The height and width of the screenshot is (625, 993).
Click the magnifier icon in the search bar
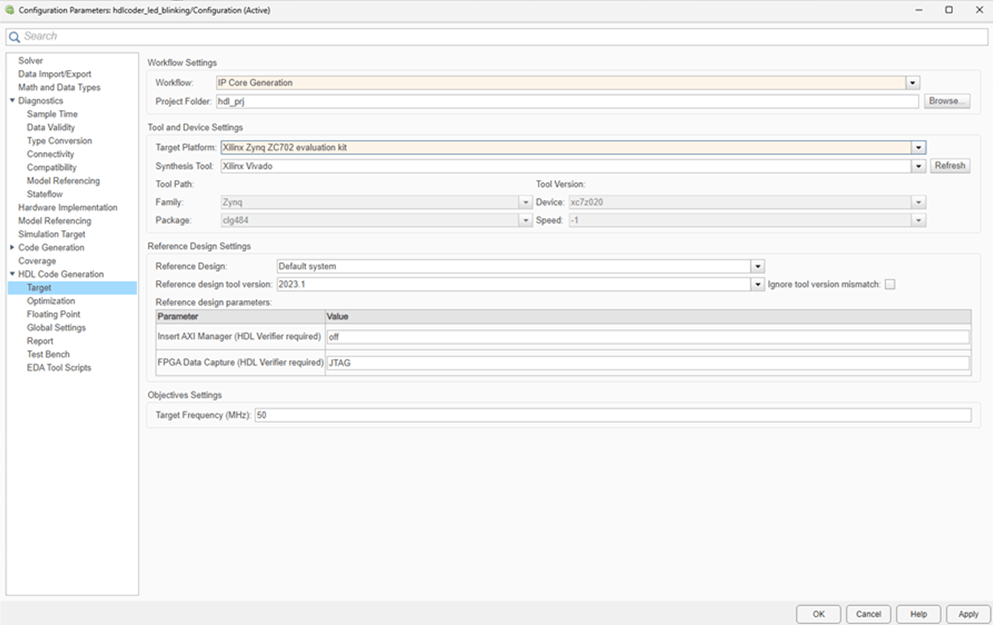click(x=13, y=35)
